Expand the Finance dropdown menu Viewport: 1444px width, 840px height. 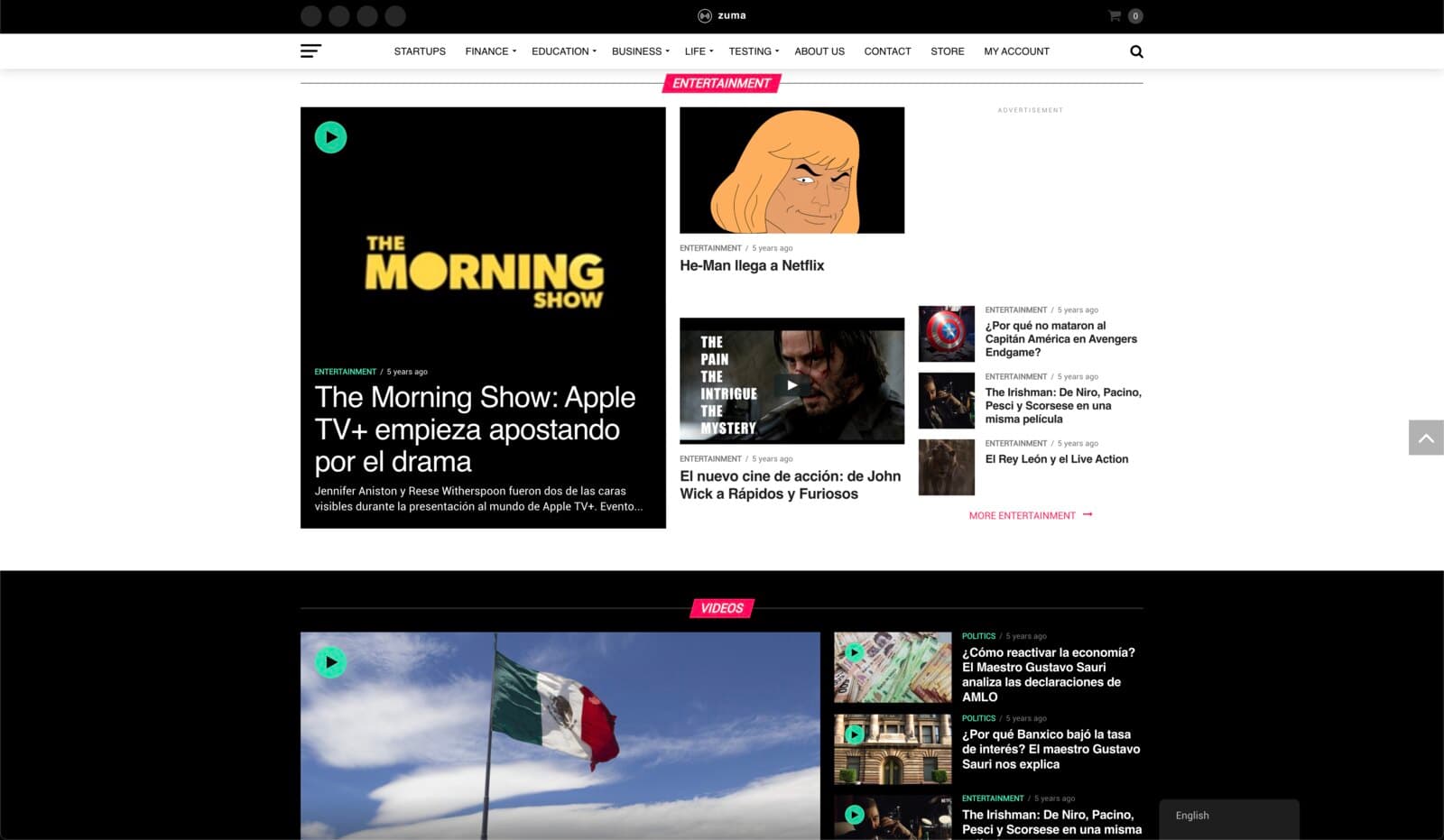490,51
